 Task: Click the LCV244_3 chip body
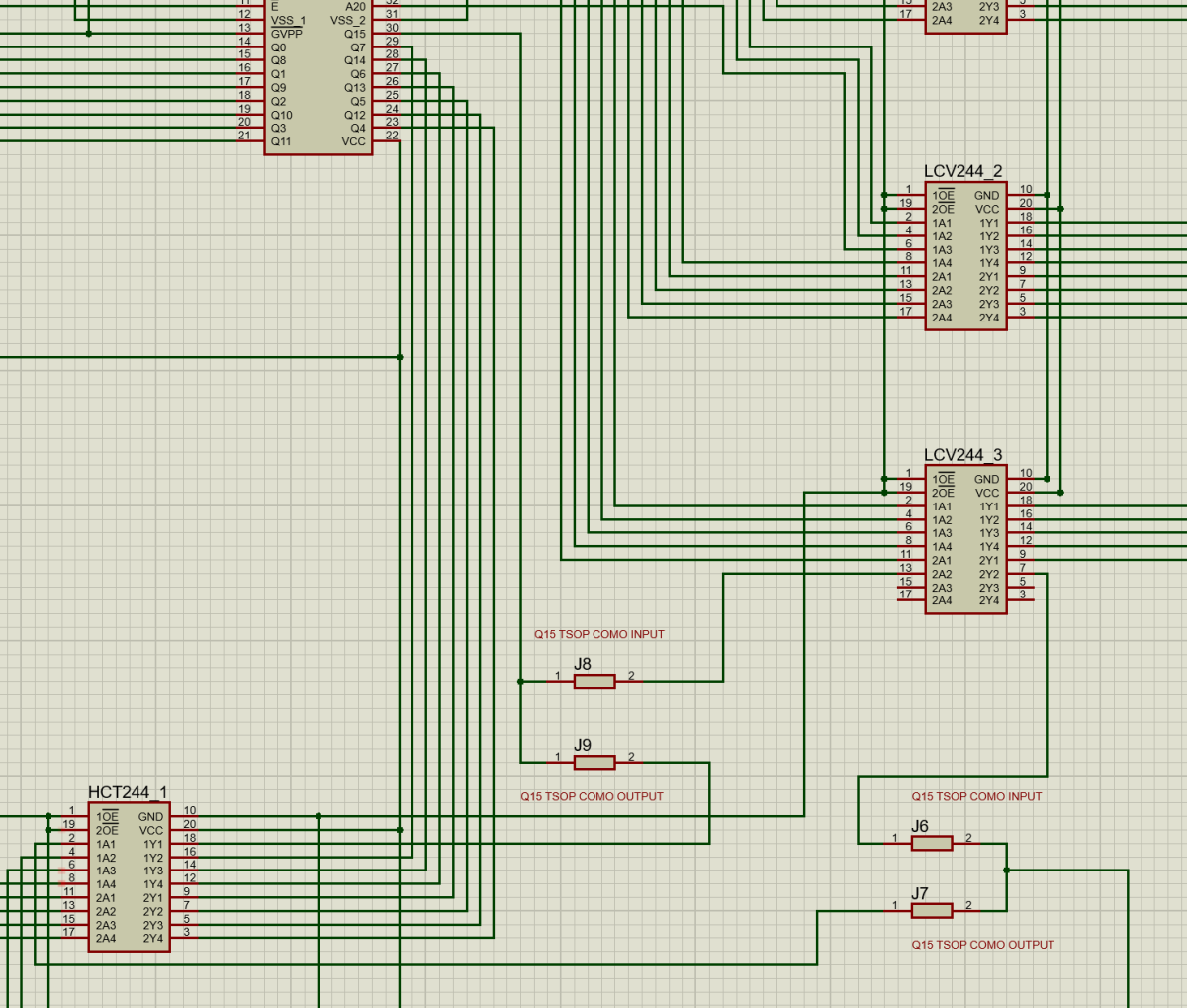click(x=965, y=539)
